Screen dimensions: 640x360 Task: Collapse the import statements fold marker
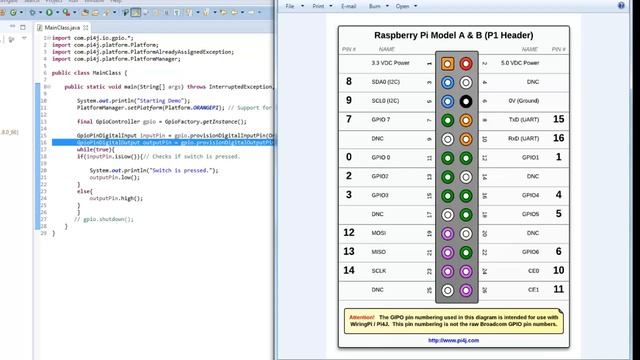(x=49, y=38)
